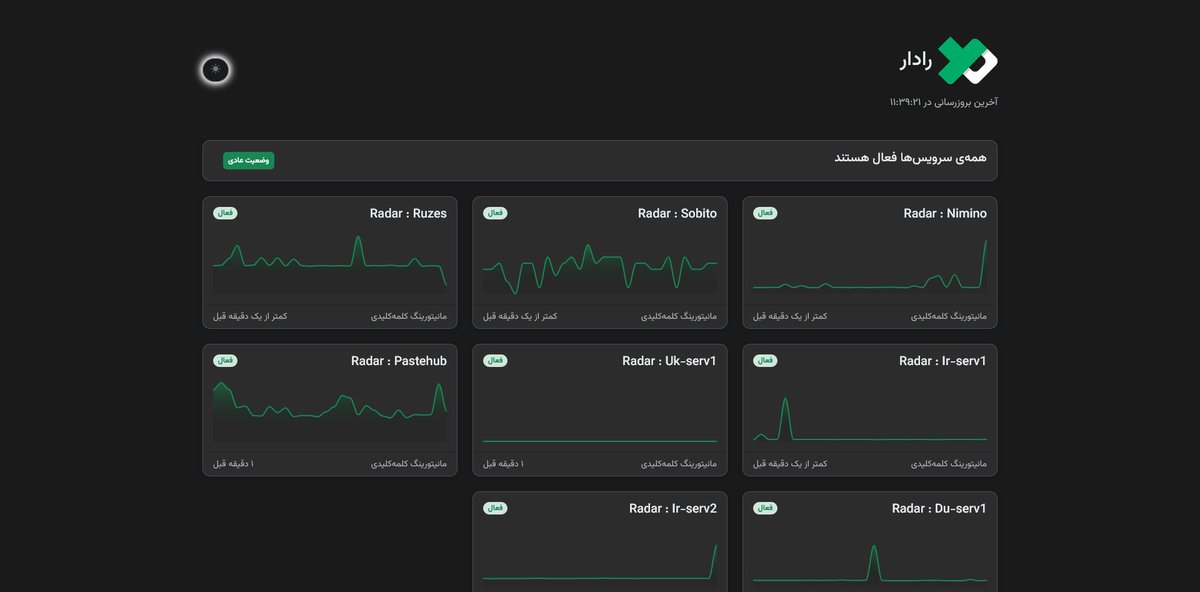Open the Radar : Uk-serv1 service title
Viewport: 1200px width, 592px height.
point(669,361)
